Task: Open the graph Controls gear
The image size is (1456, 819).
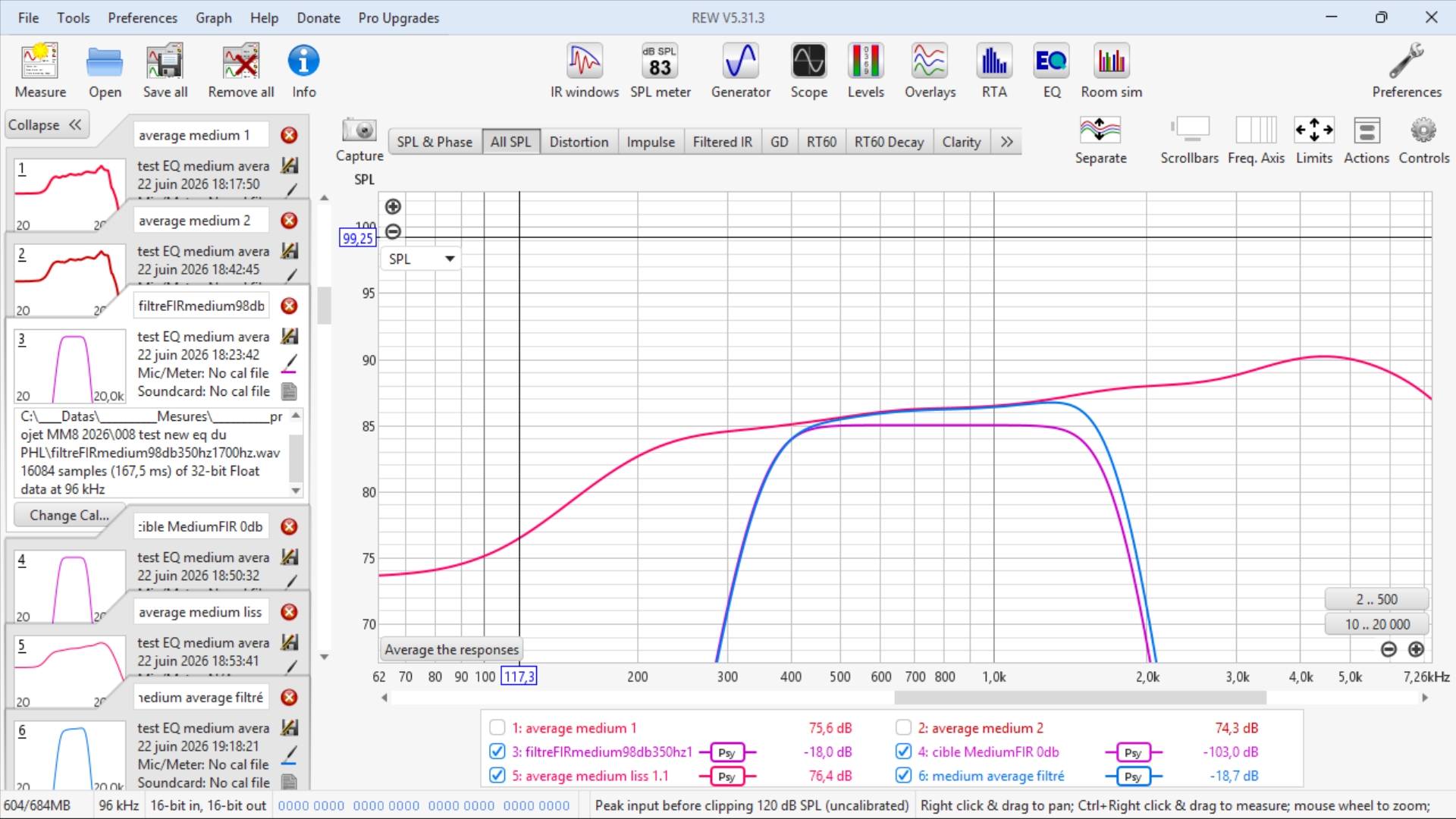Action: pos(1424,140)
